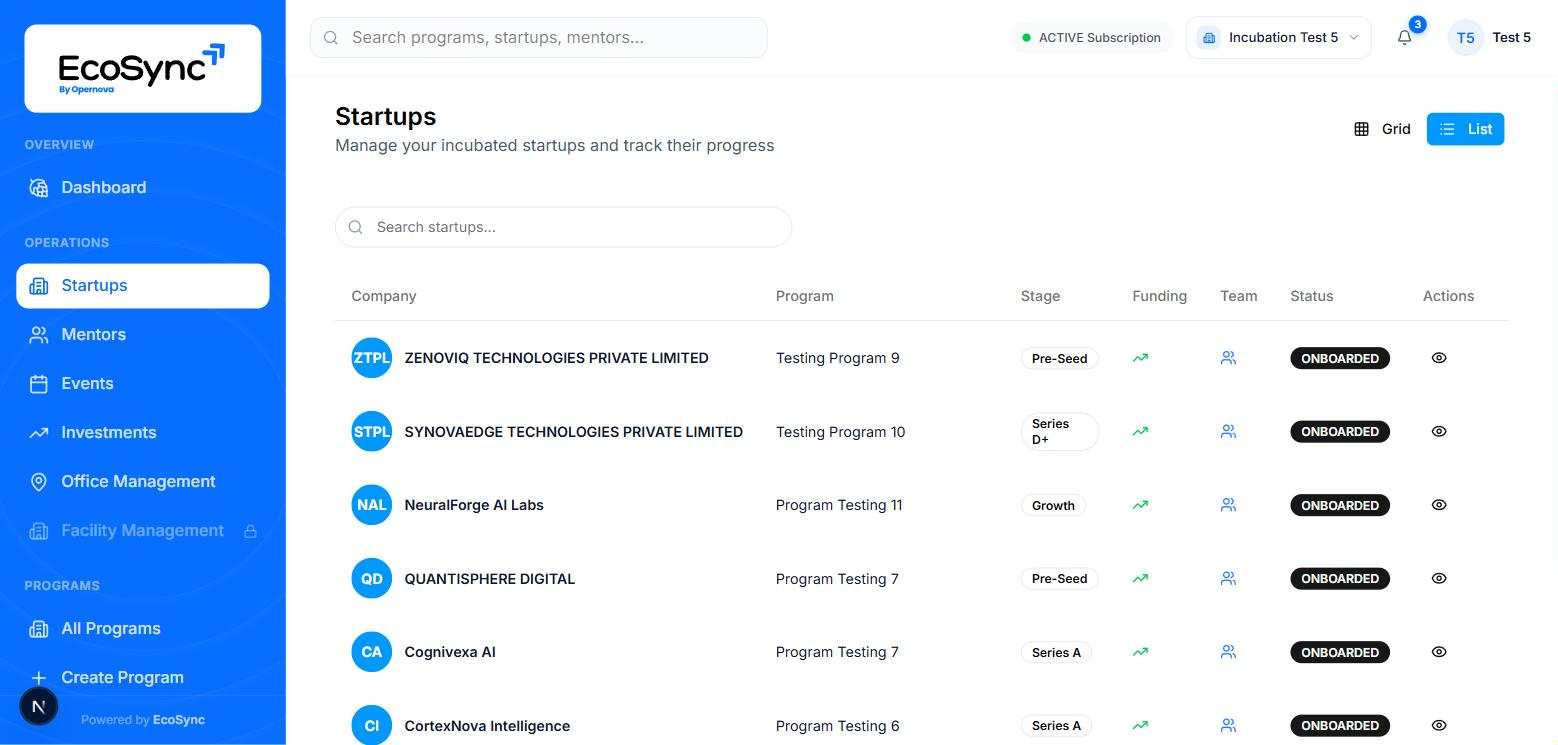Click the ACTIVE Subscription badge
The width and height of the screenshot is (1558, 745).
pos(1091,38)
